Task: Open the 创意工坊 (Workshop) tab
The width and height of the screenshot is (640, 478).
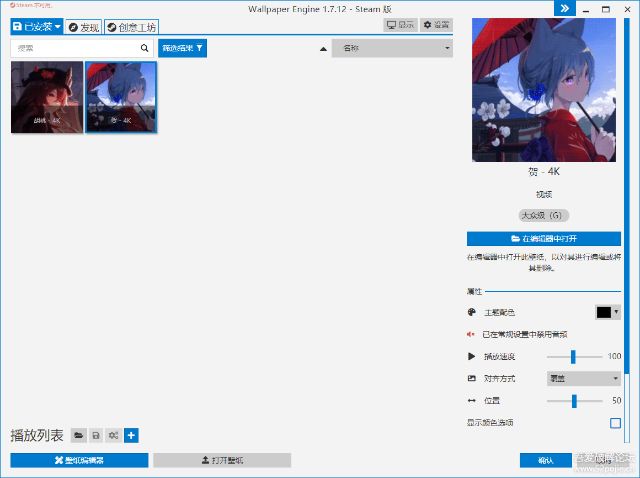Action: pyautogui.click(x=131, y=27)
